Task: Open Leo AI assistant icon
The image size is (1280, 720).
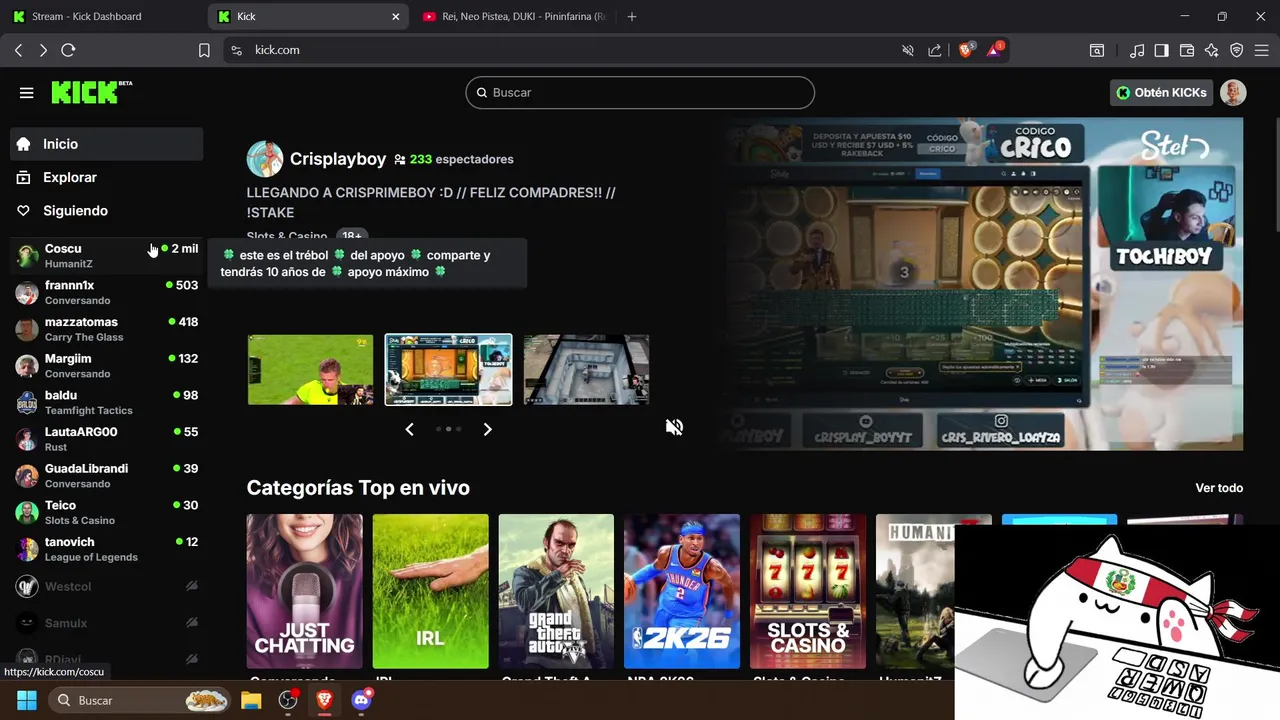Action: click(1212, 50)
